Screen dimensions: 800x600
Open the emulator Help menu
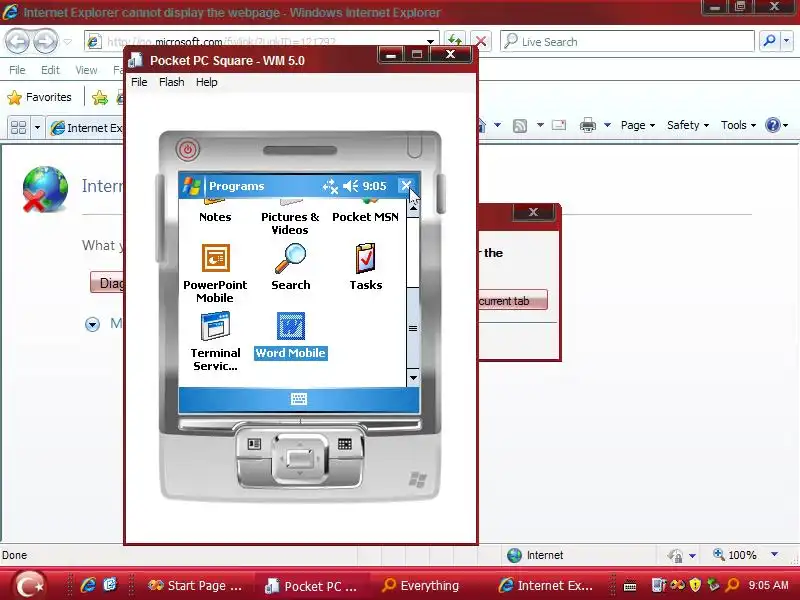coord(207,82)
